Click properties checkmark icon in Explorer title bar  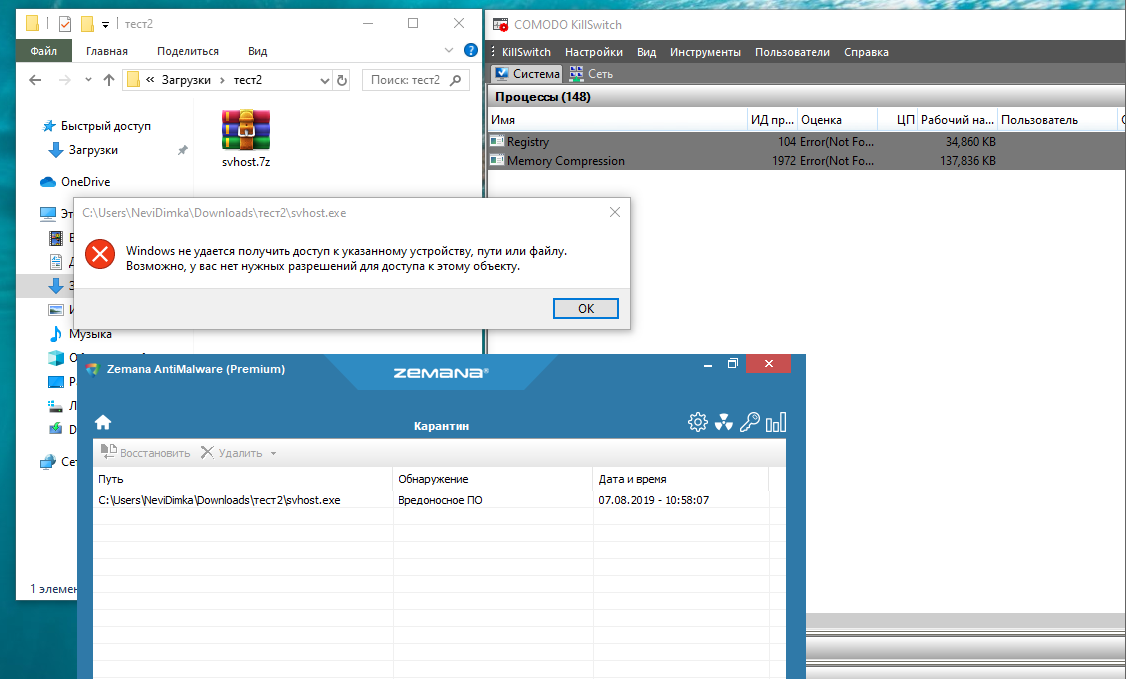[x=65, y=24]
